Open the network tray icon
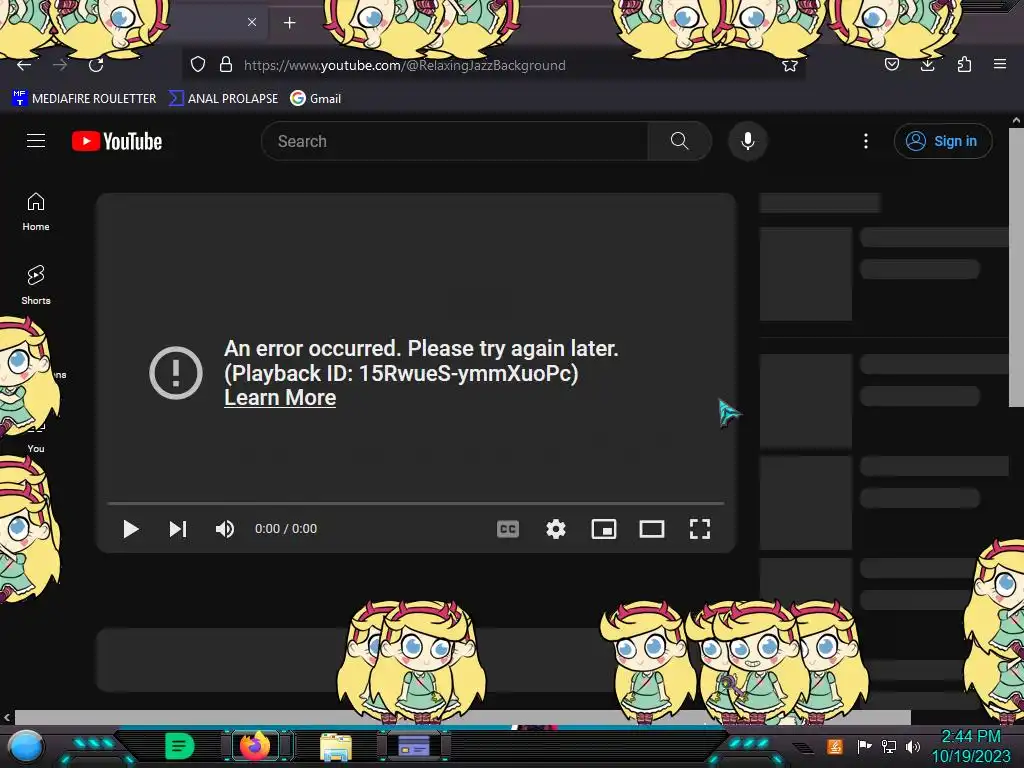The width and height of the screenshot is (1024, 768). [x=889, y=746]
